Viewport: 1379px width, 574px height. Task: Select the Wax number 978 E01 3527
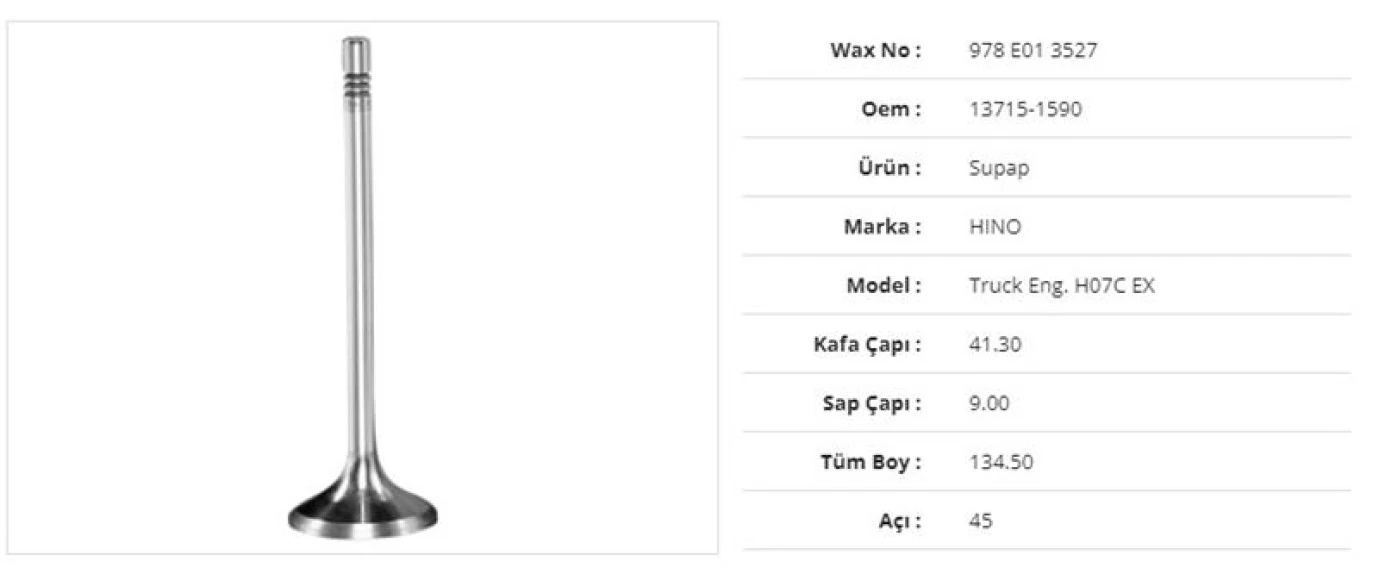pos(1032,50)
